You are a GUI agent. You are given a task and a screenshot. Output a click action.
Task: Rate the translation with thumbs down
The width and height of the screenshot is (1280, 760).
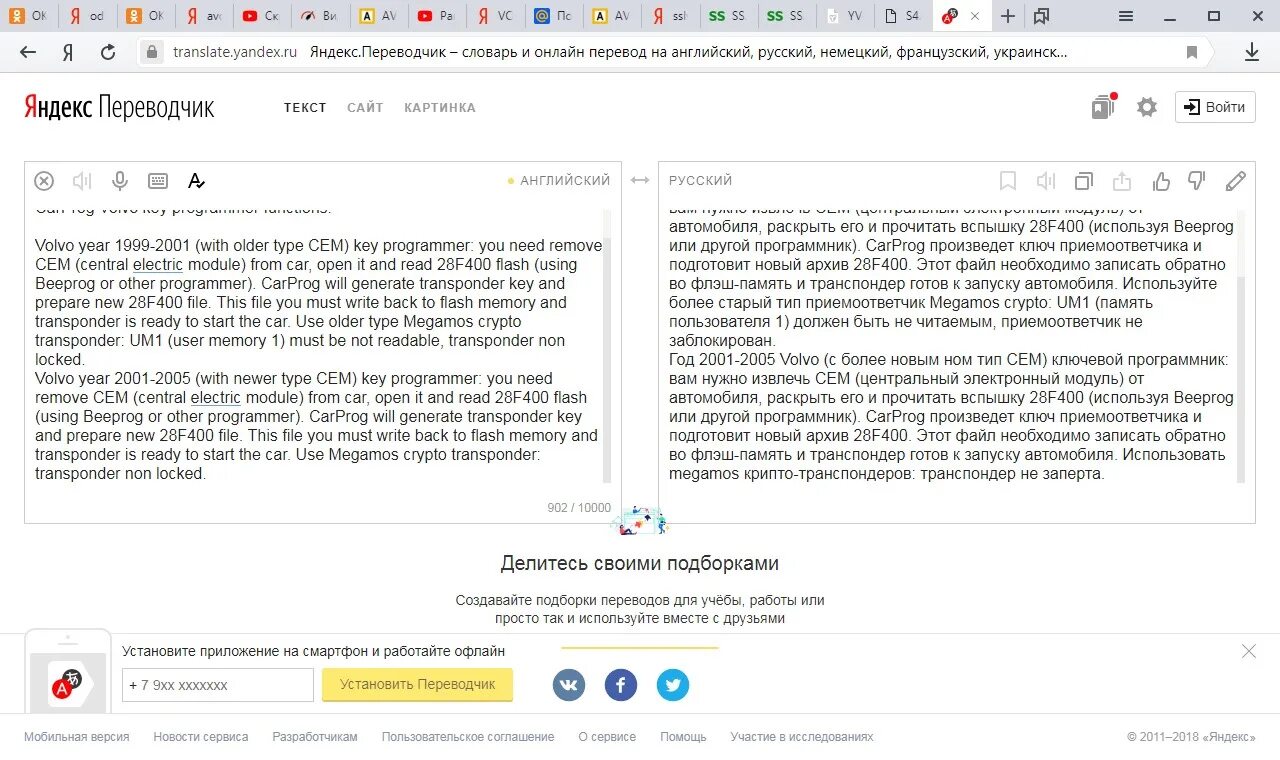(x=1197, y=181)
